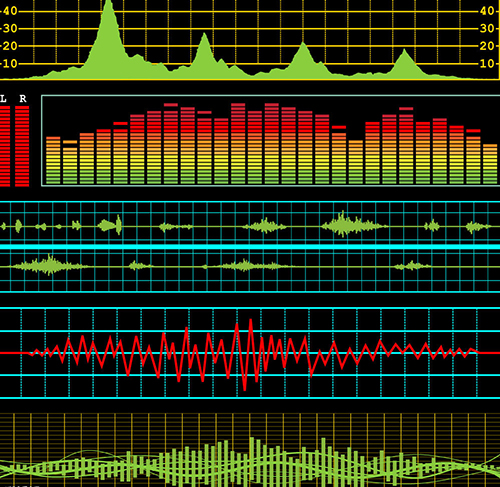The image size is (500, 487).
Task: Click the shortest equalizer bar near middle-right
Action: (x=356, y=162)
